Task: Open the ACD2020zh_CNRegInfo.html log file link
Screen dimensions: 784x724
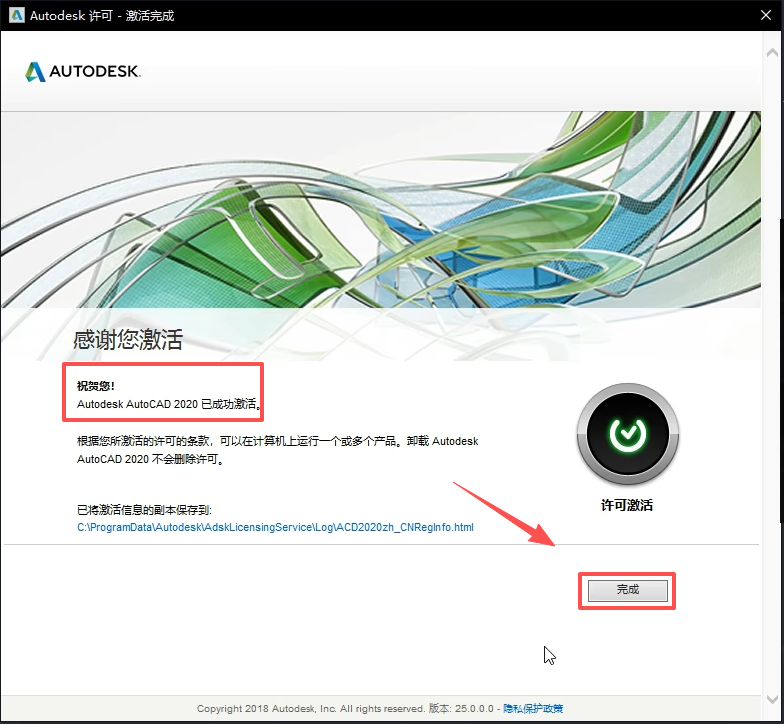Action: (275, 526)
